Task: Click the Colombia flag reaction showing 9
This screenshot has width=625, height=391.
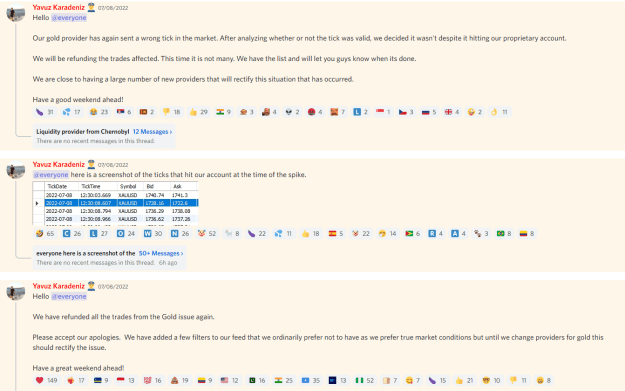Action: (205, 380)
